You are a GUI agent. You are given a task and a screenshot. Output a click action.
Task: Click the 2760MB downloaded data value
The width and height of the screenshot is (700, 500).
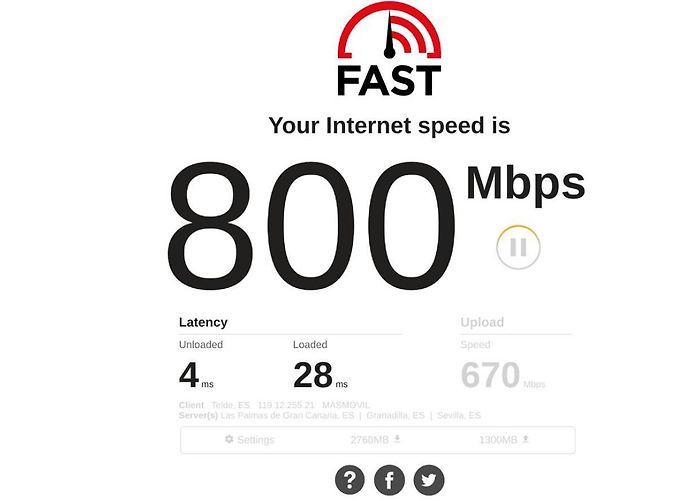[x=369, y=440]
